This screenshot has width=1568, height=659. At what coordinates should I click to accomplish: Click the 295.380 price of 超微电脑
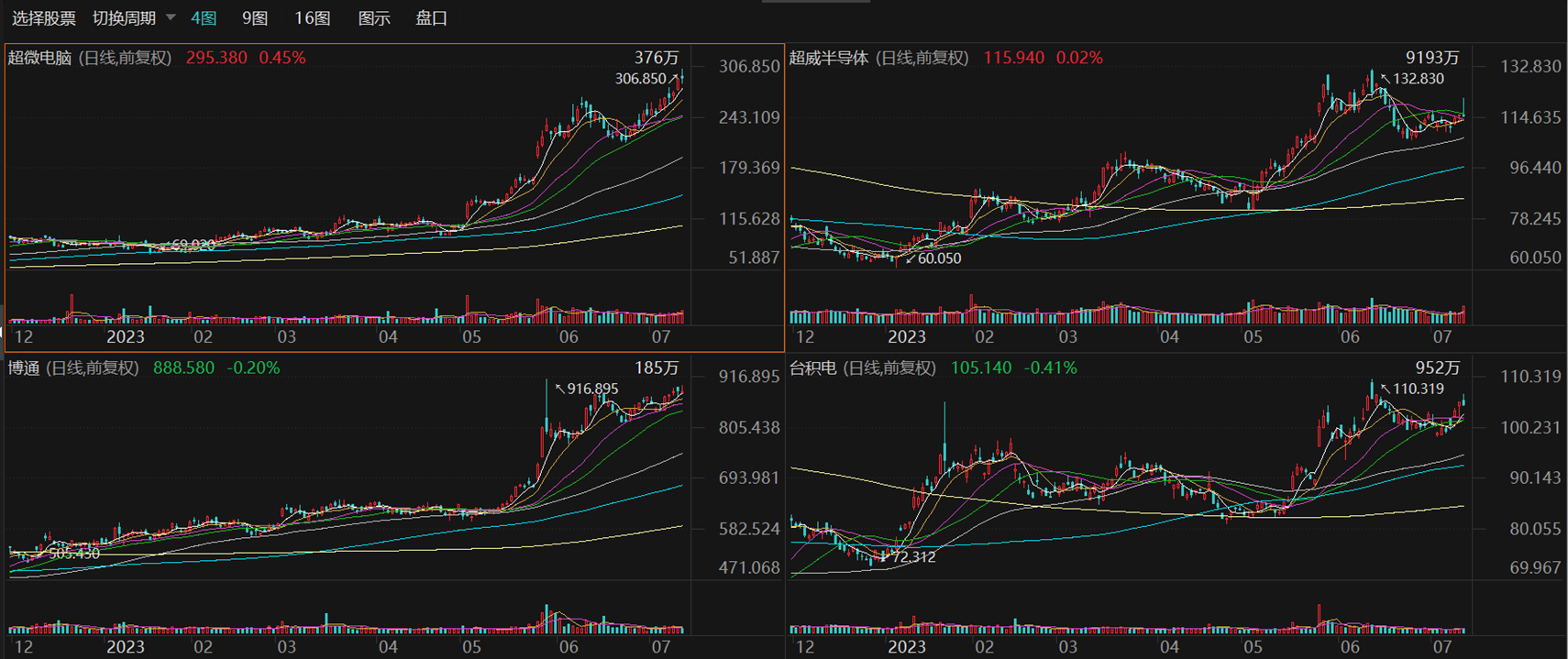tap(216, 58)
